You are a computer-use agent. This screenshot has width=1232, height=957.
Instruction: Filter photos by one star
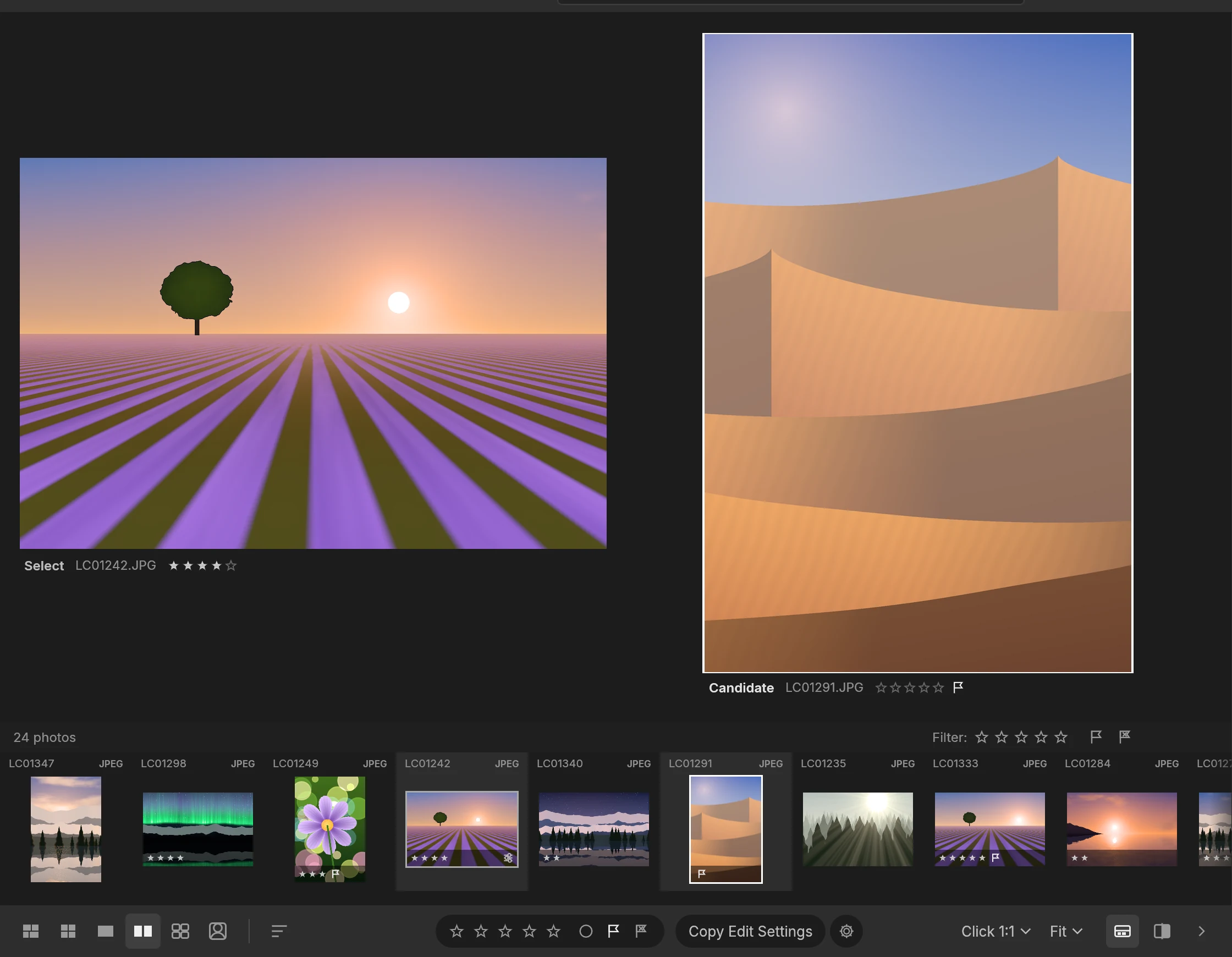click(x=982, y=737)
